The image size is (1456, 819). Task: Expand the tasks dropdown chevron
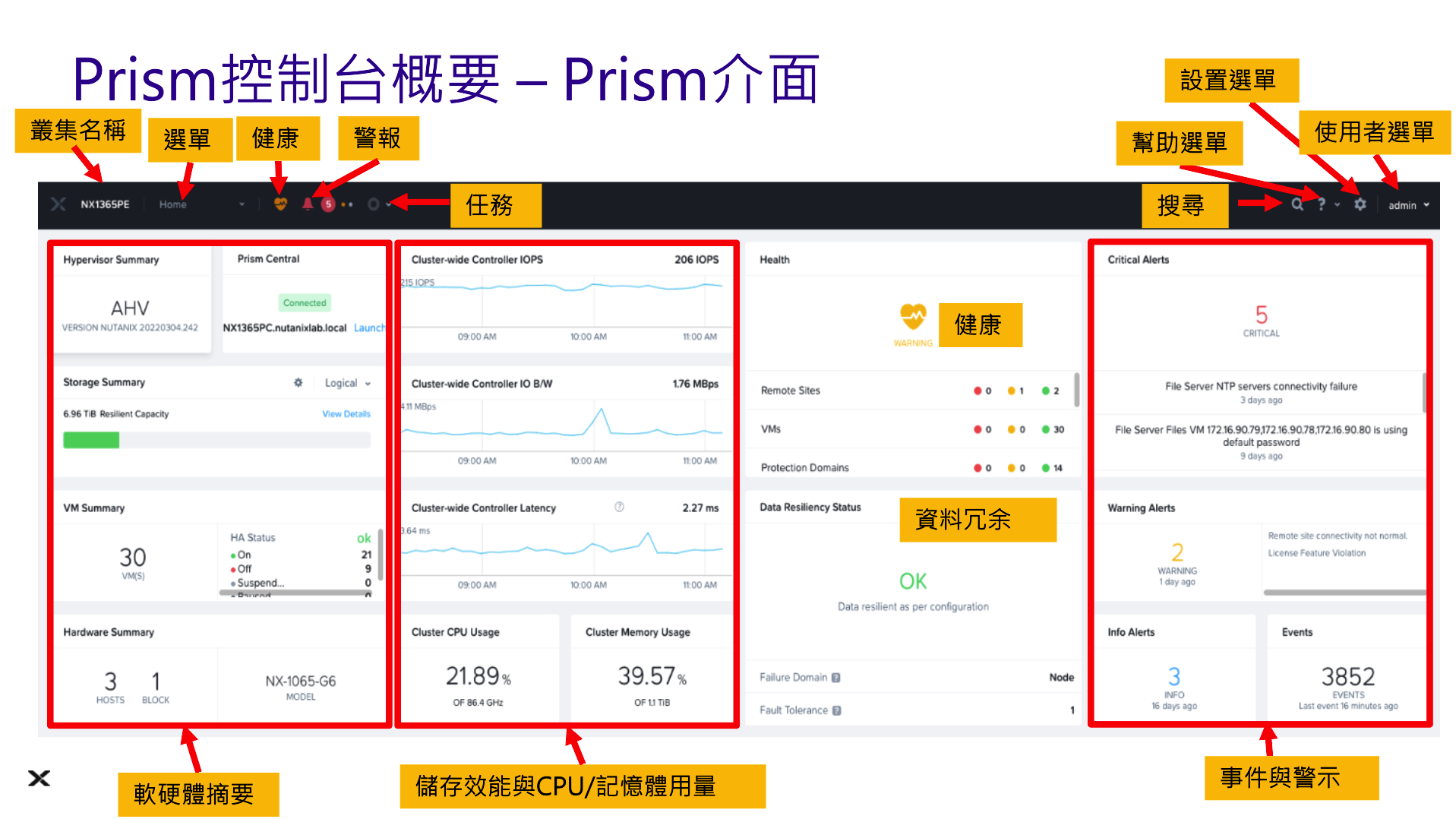coord(389,204)
